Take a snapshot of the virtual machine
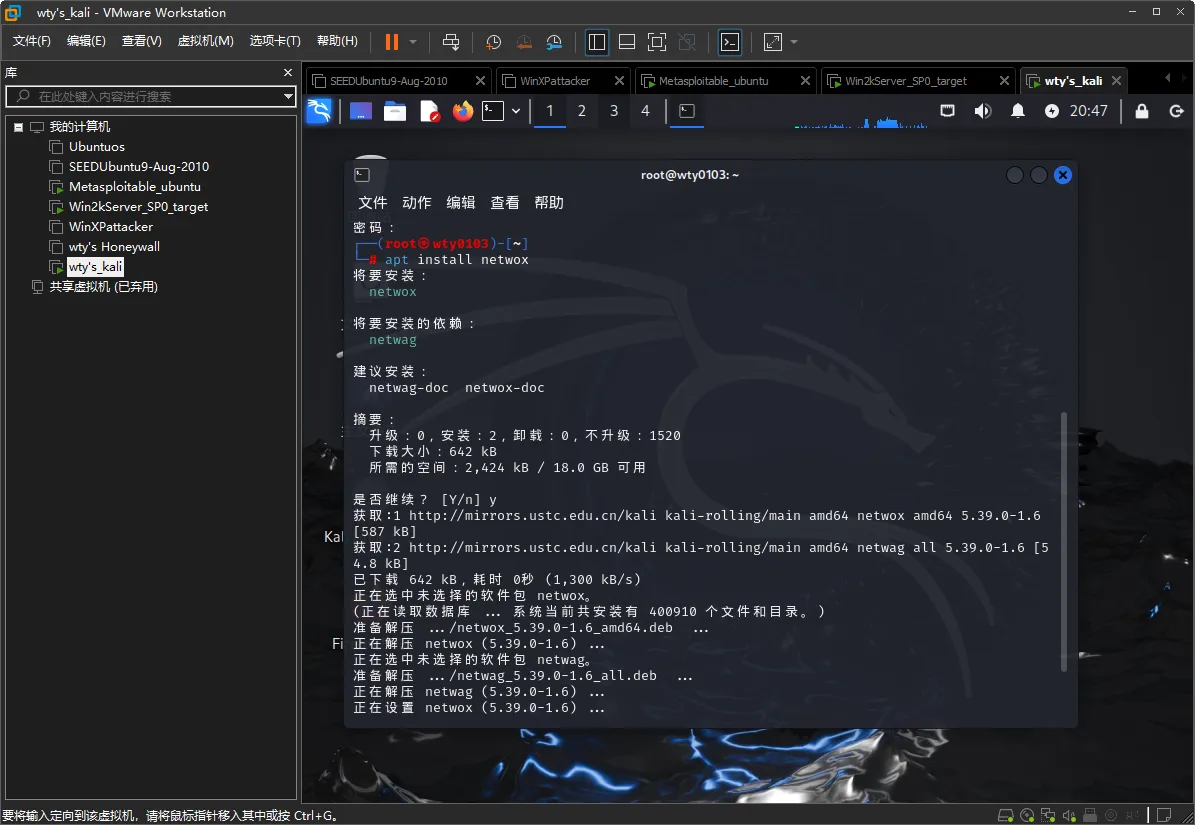This screenshot has width=1195, height=825. tap(494, 42)
